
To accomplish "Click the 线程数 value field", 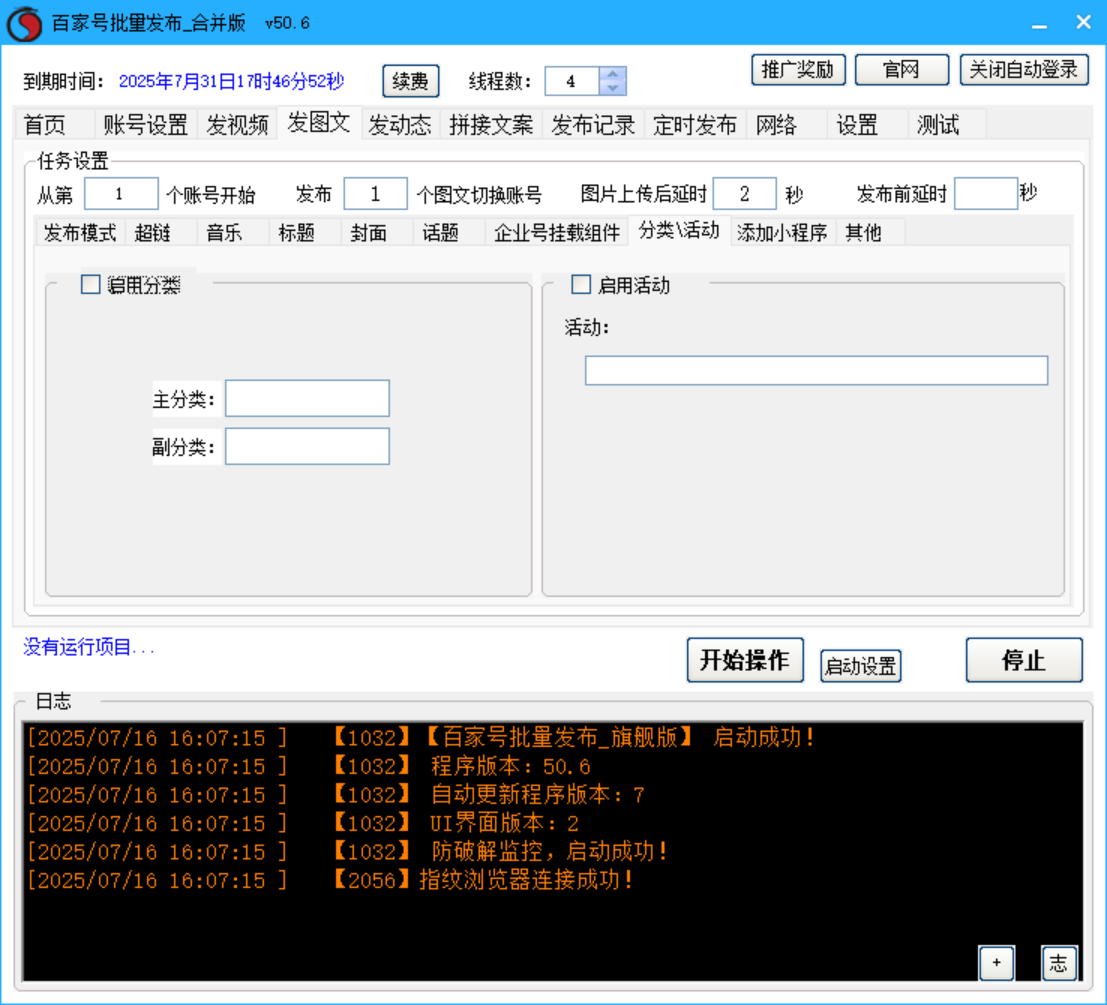I will (572, 81).
